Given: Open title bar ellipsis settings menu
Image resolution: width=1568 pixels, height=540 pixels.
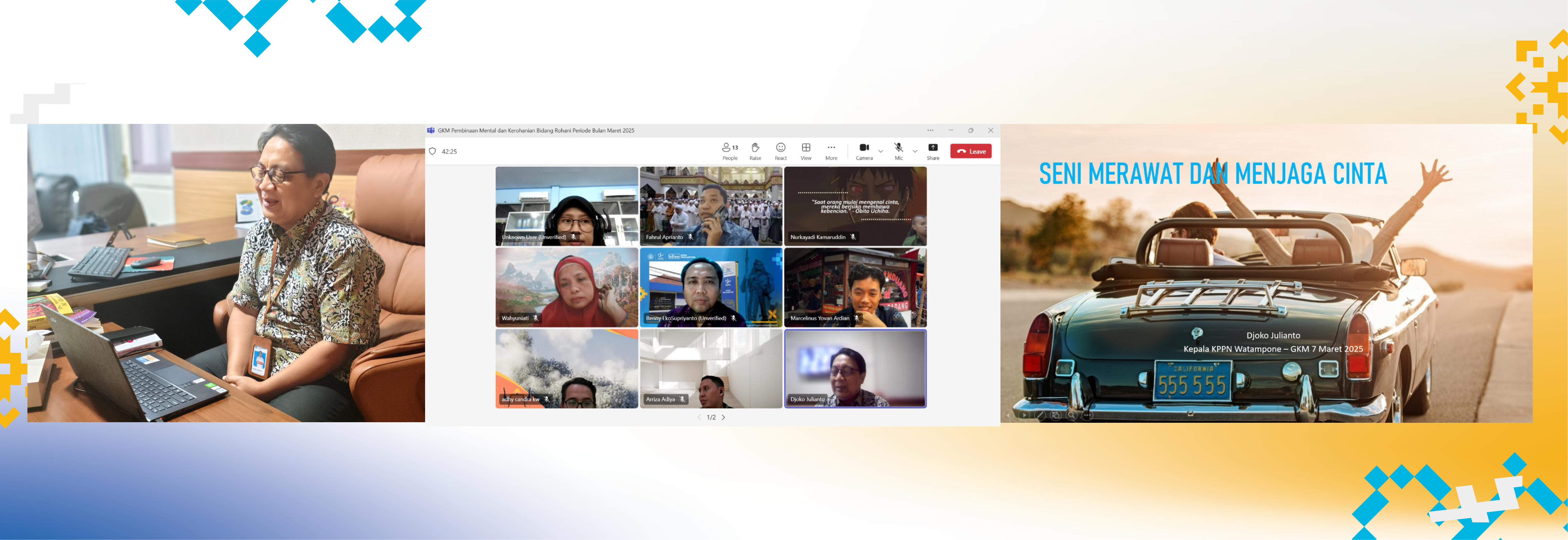Looking at the screenshot, I should [x=931, y=130].
